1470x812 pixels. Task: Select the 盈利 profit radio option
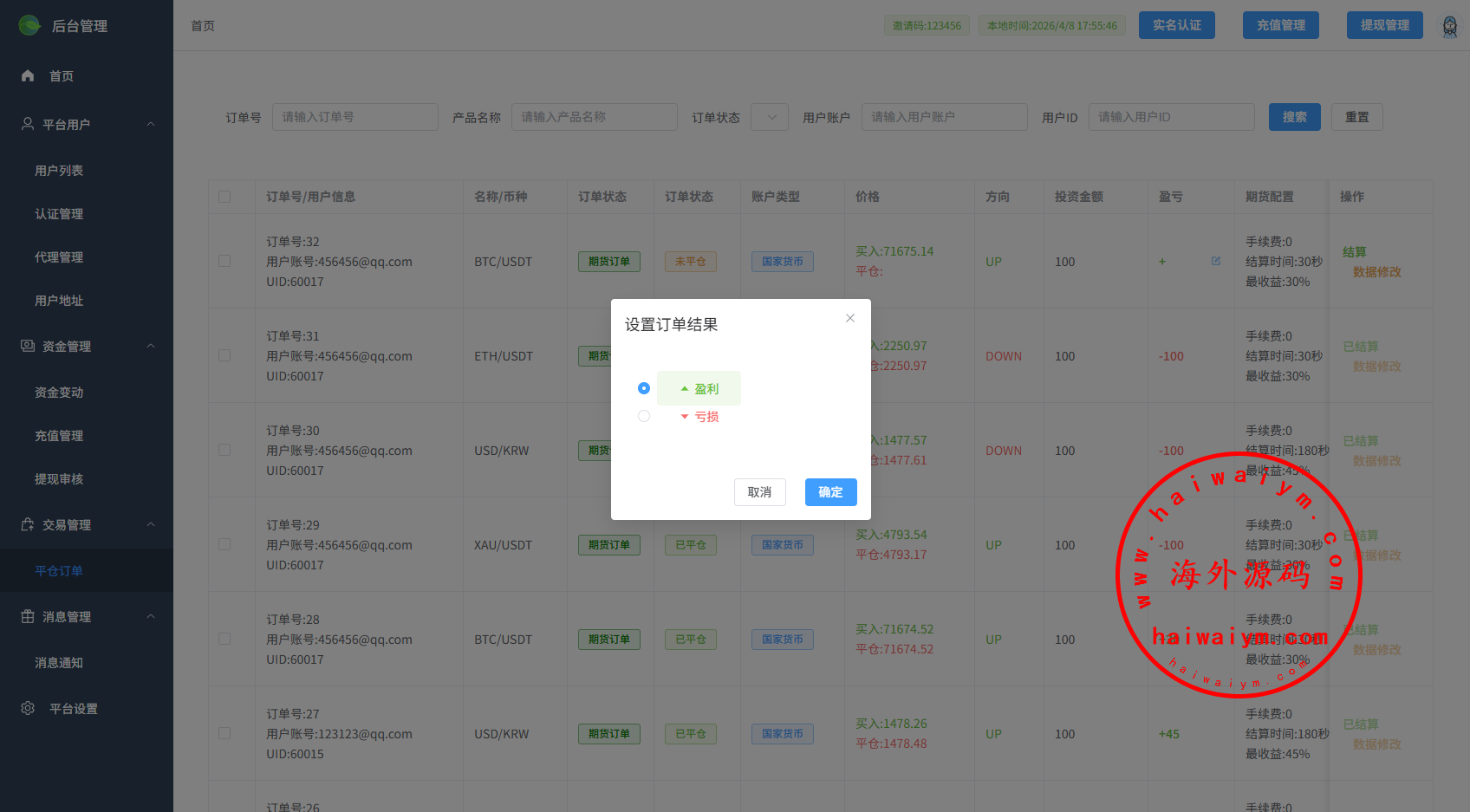pos(644,388)
